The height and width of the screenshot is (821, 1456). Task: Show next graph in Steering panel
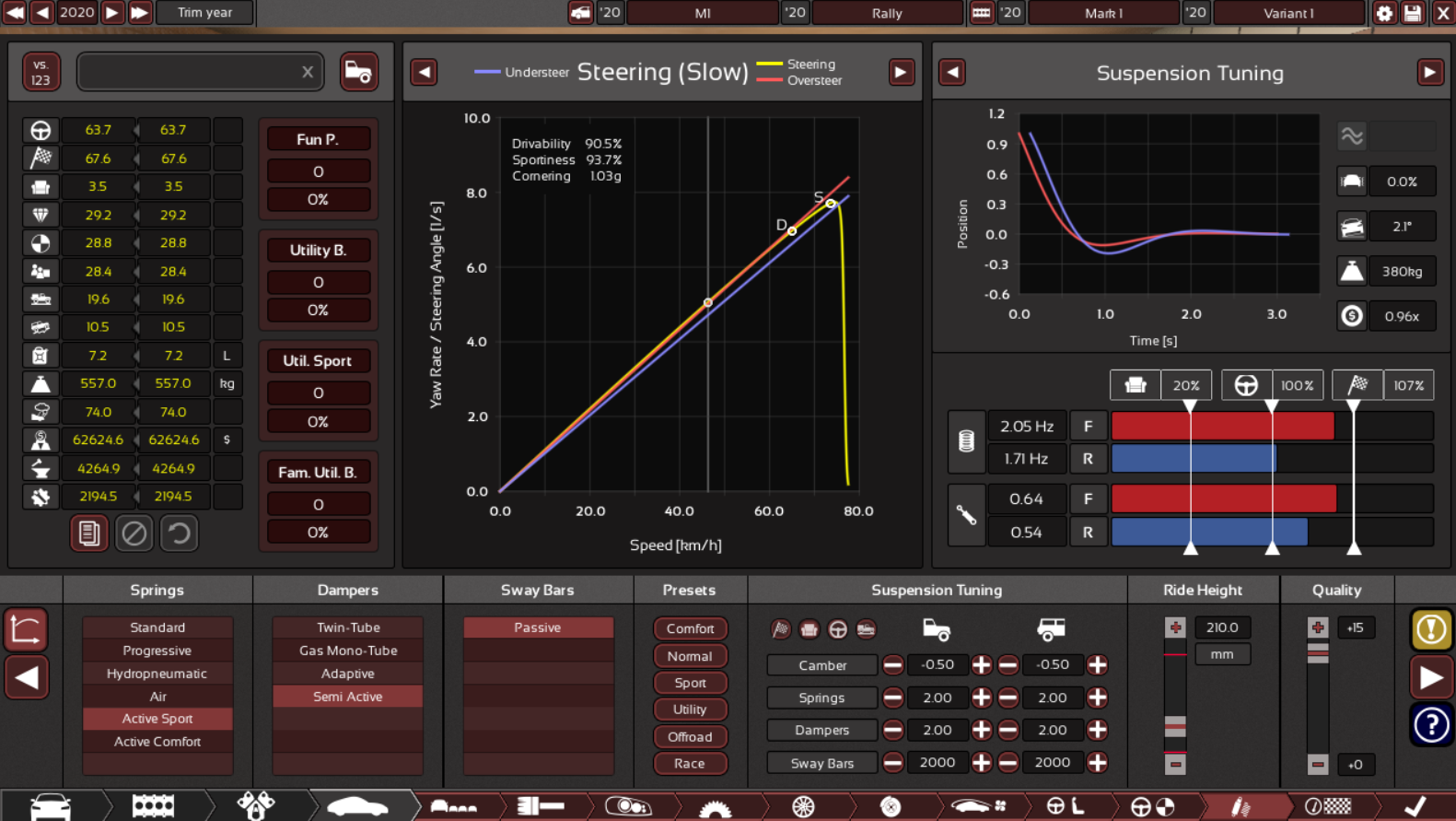click(901, 72)
